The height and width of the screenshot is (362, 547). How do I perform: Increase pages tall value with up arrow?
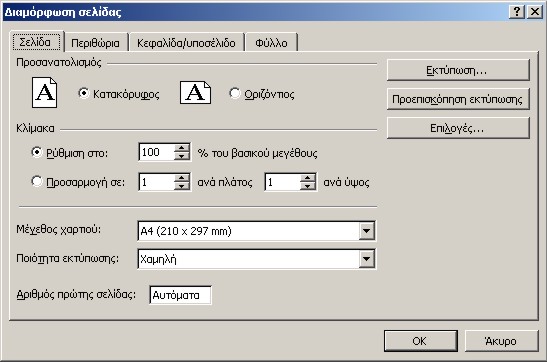pyautogui.click(x=308, y=178)
